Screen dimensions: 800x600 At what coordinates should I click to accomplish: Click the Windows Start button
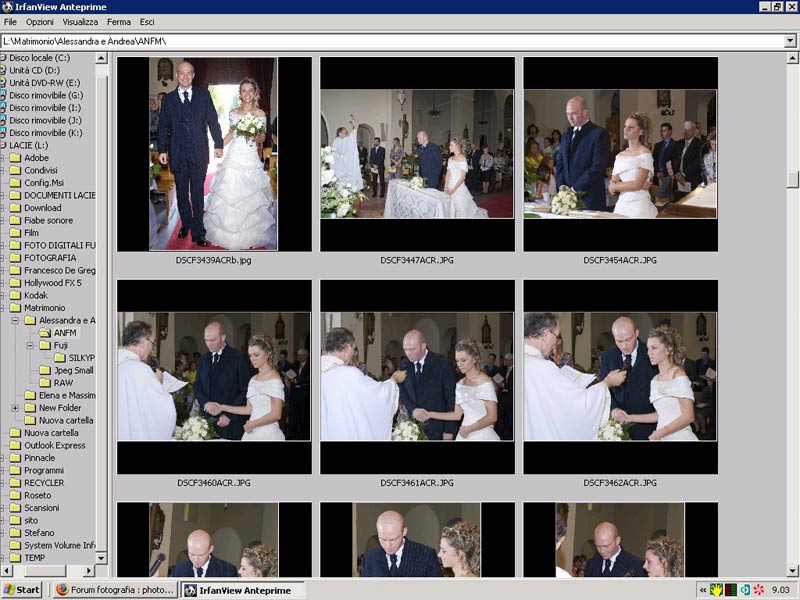(x=21, y=590)
